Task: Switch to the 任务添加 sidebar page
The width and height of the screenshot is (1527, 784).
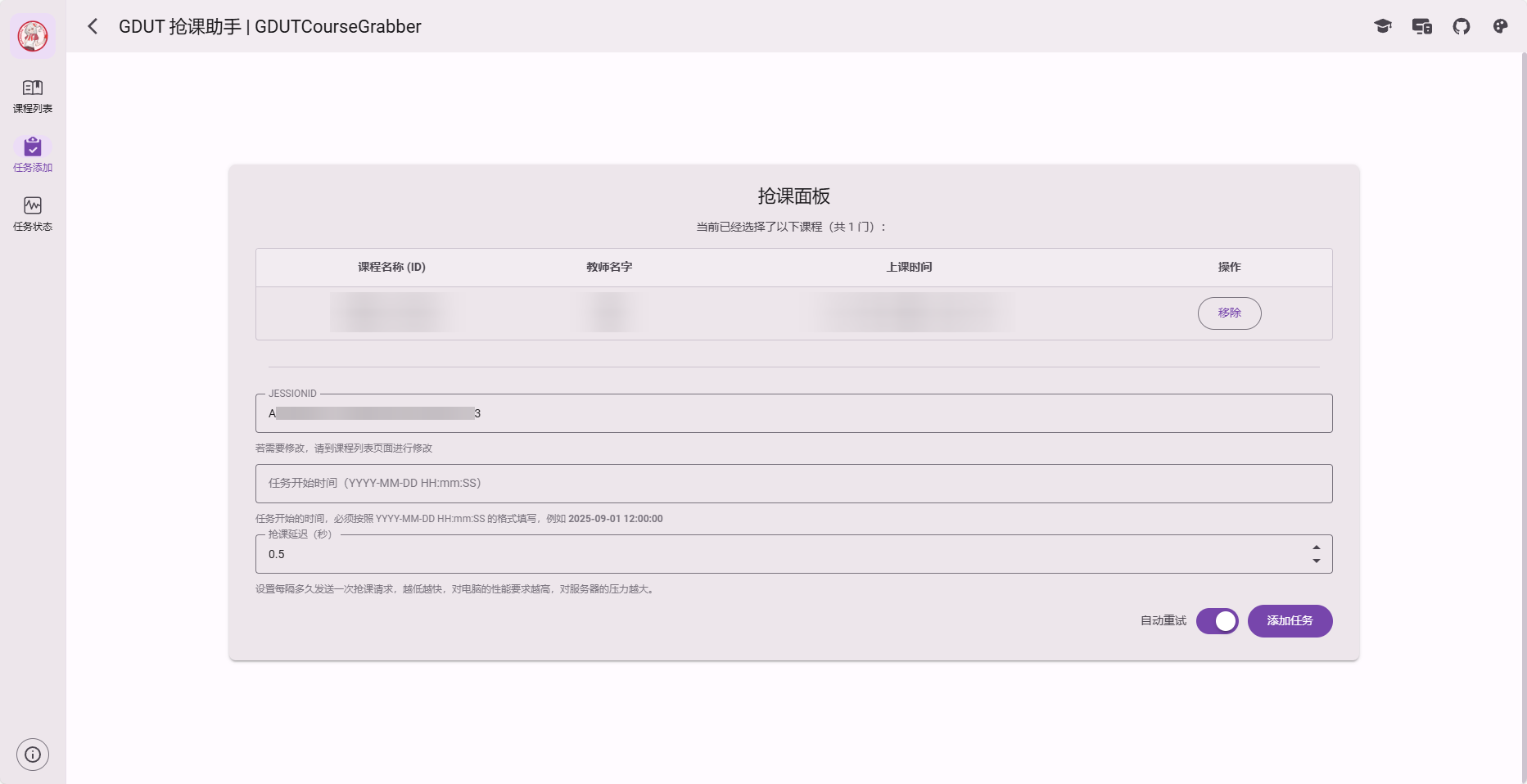Action: coord(33,155)
